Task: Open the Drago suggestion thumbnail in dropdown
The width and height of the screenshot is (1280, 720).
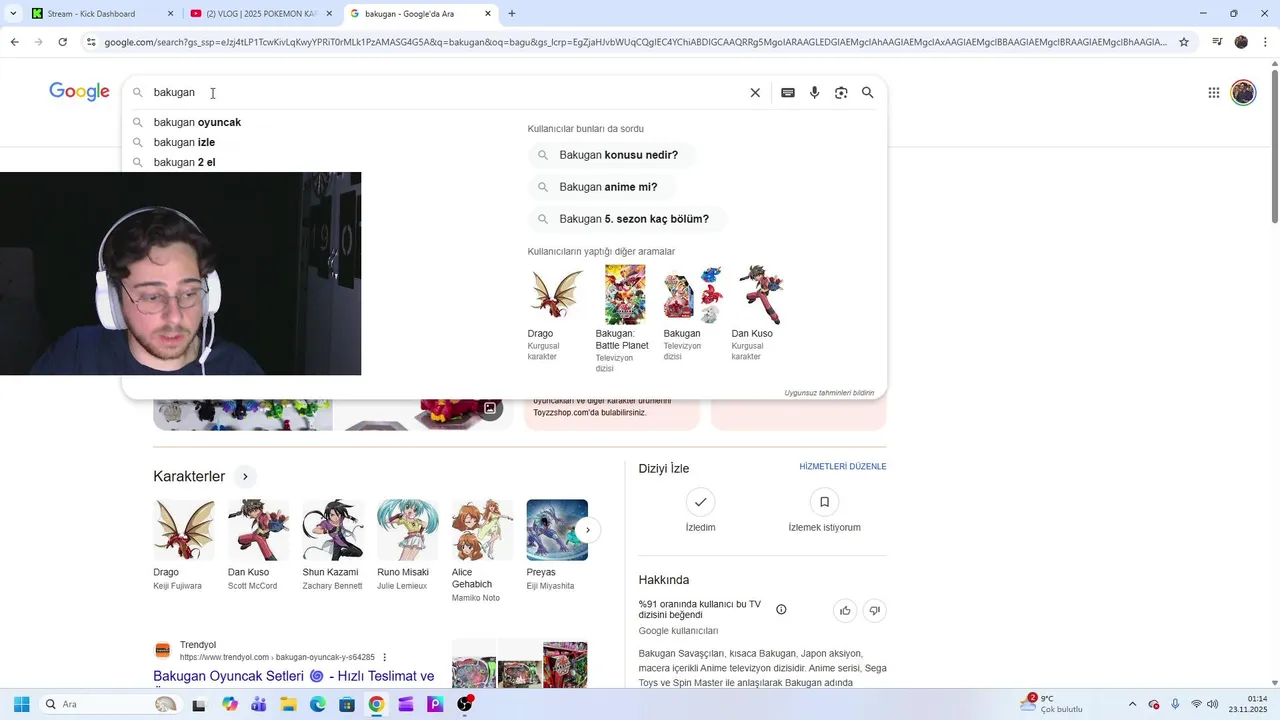Action: pos(556,295)
